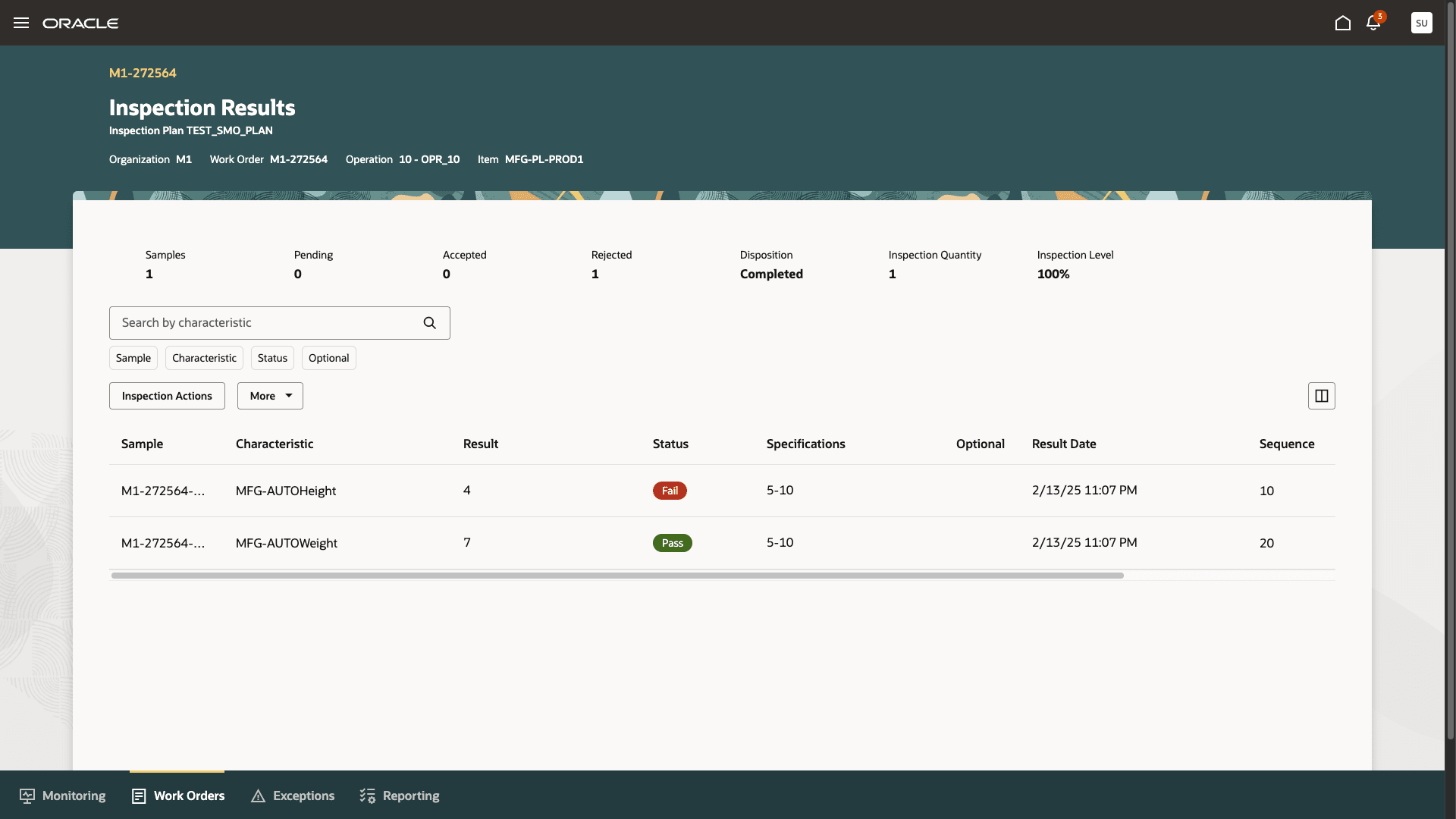Open the M1-272564 breadcrumb link
Viewport: 1456px width, 819px height.
[143, 73]
